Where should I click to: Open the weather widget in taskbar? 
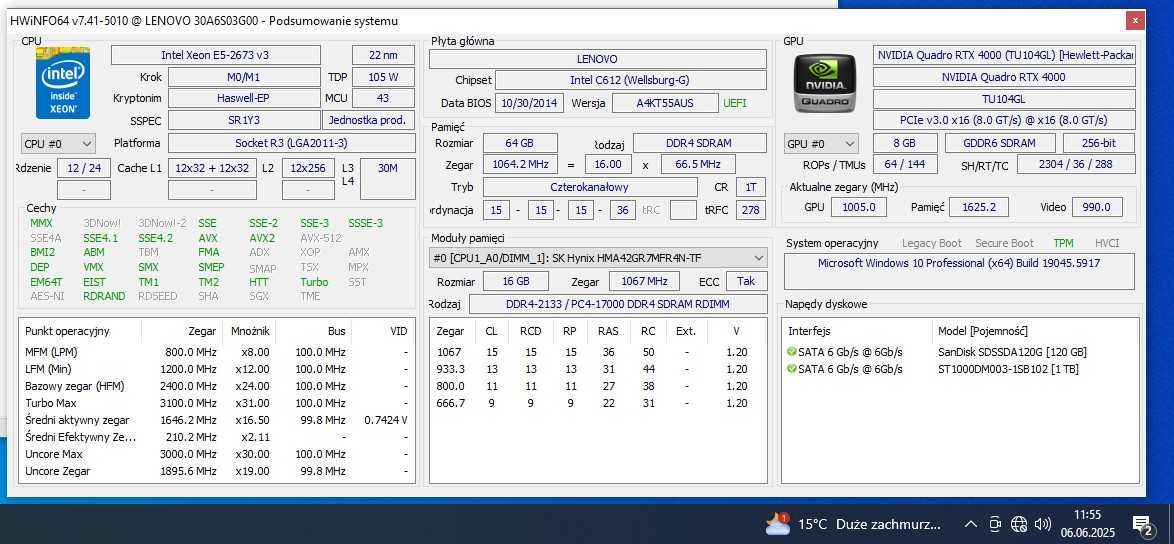pos(853,524)
